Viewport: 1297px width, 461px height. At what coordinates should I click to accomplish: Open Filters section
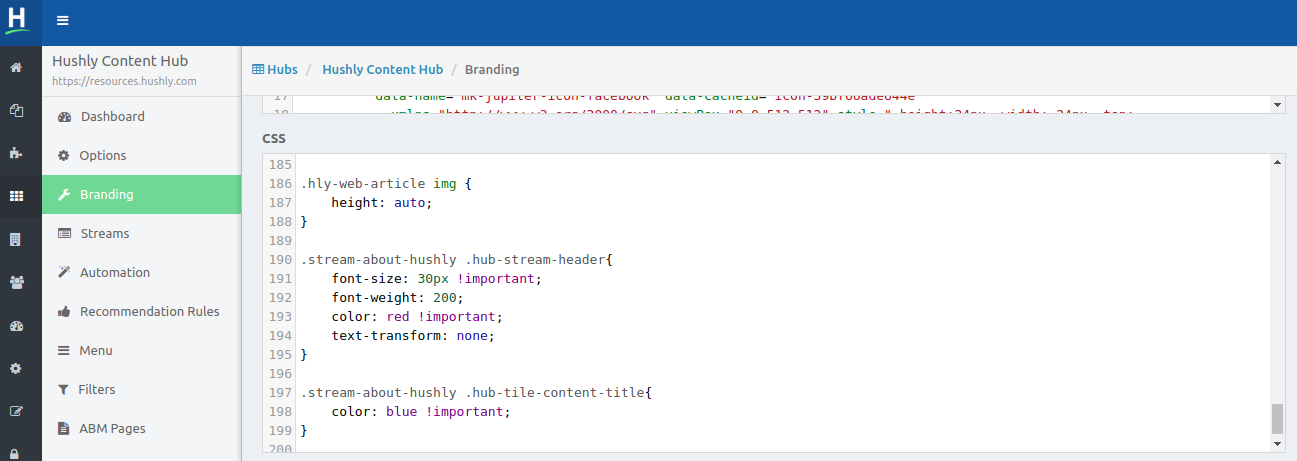point(141,390)
